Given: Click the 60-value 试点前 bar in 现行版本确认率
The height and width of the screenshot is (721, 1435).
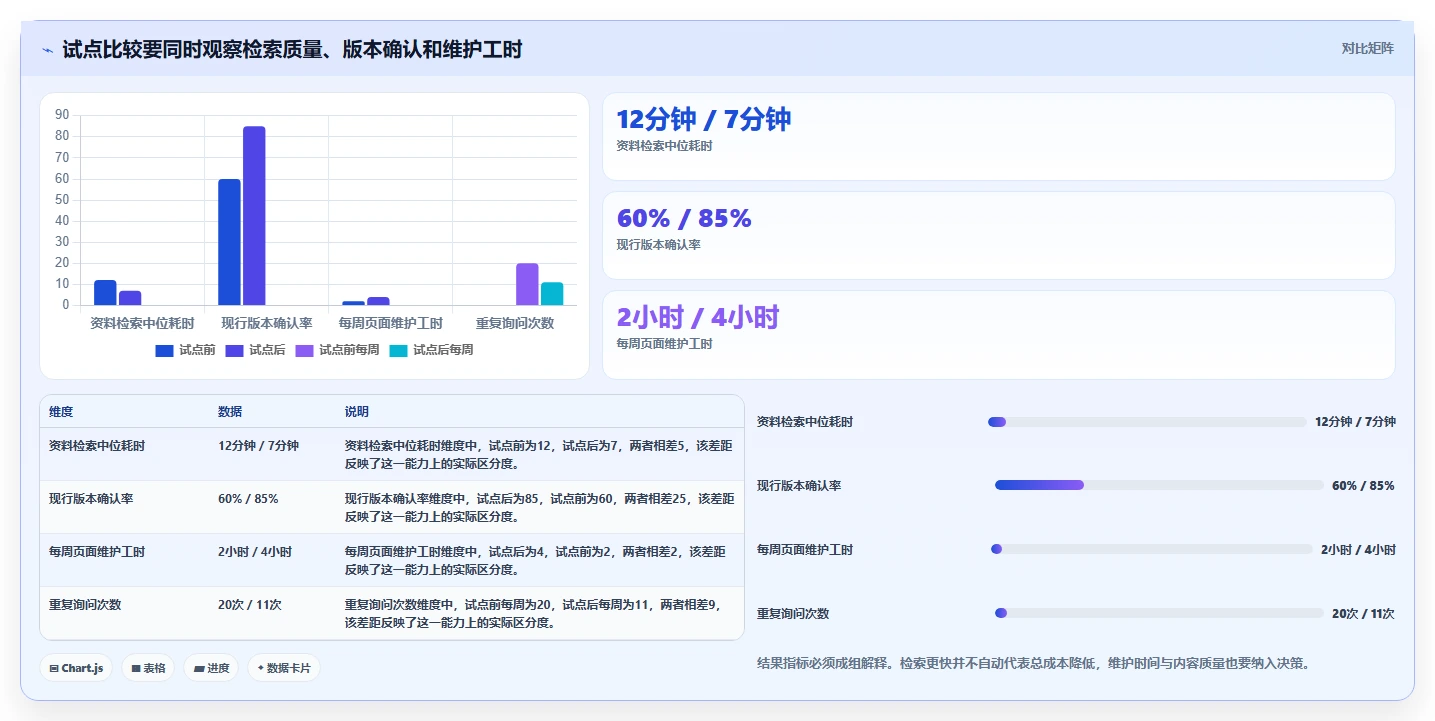Looking at the screenshot, I should [x=230, y=242].
